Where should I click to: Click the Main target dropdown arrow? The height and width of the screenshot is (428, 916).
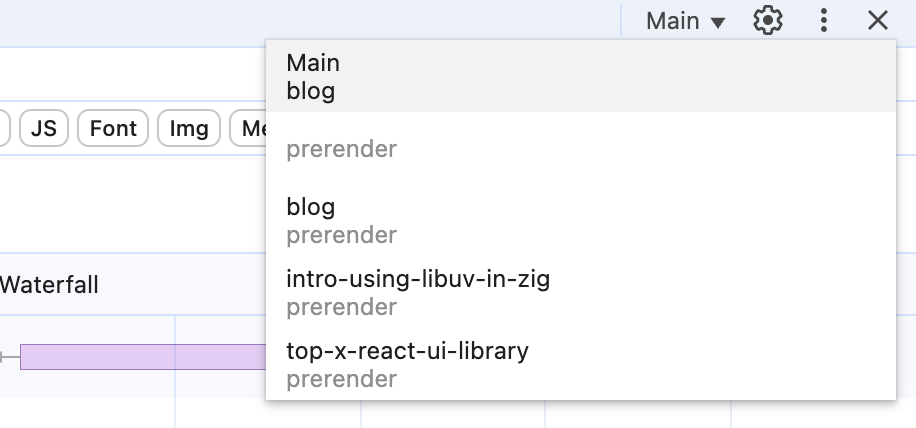718,22
